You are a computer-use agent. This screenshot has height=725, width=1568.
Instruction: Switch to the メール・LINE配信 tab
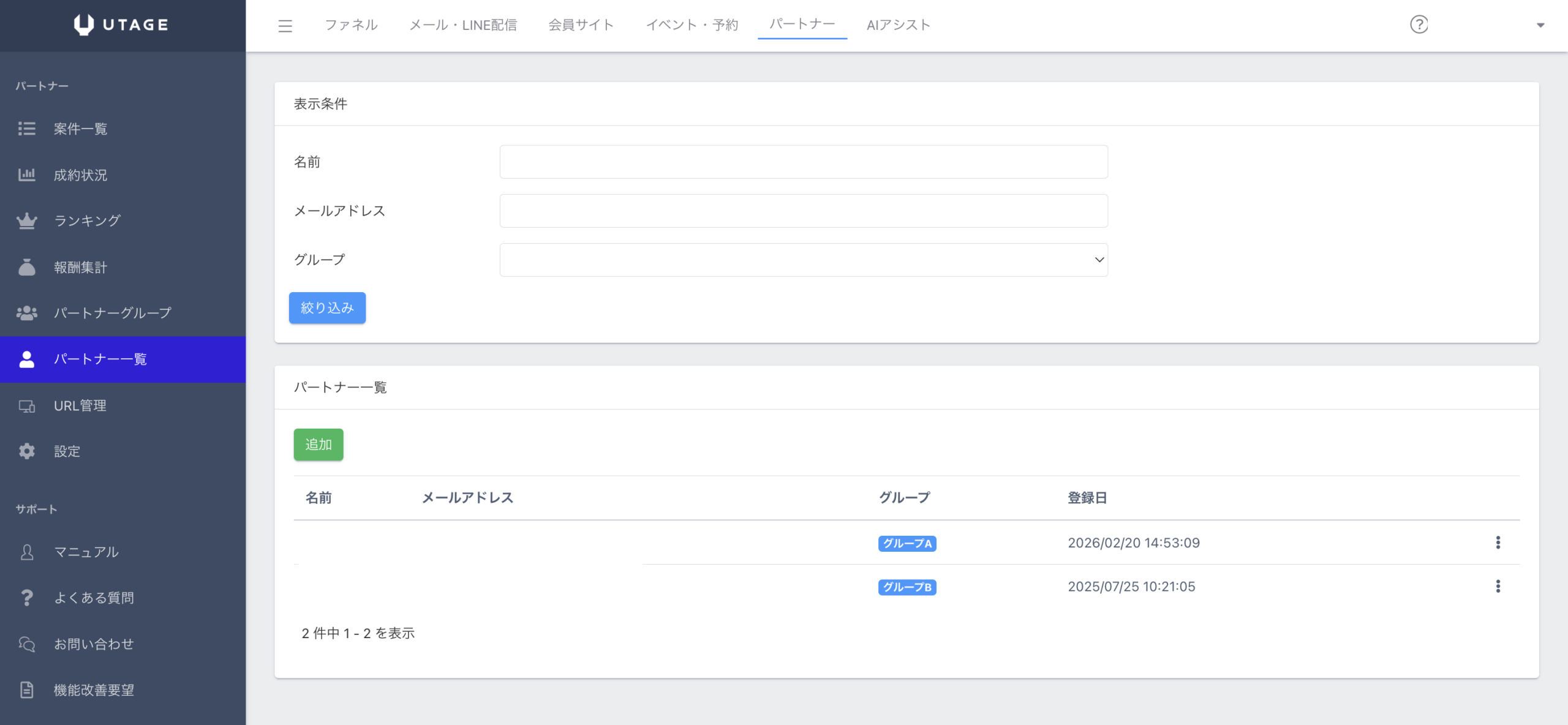tap(463, 25)
